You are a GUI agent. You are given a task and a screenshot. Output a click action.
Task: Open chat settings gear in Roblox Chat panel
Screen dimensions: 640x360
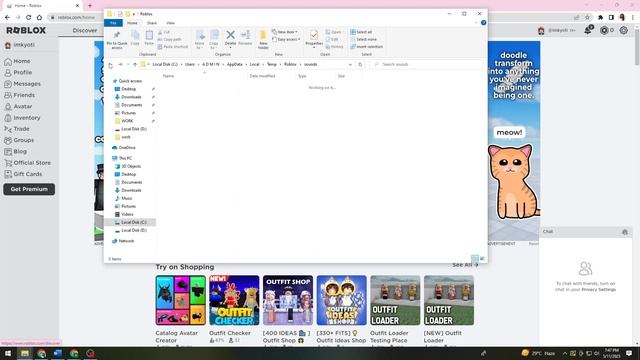click(625, 232)
